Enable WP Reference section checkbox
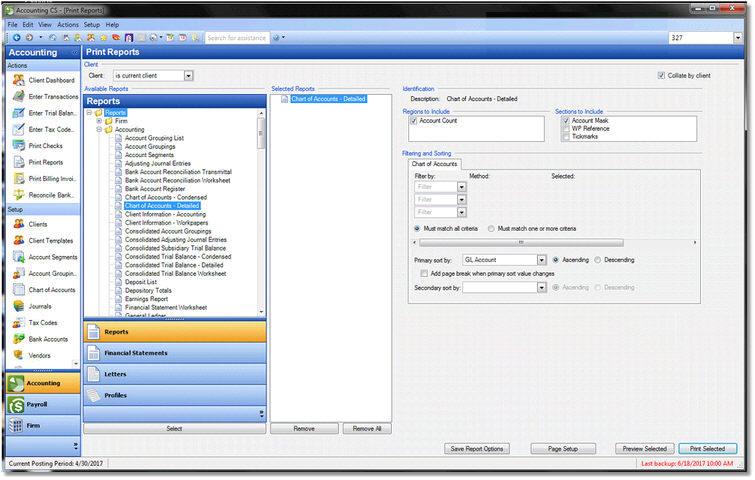Screen dimensions: 755x480 tap(566, 129)
